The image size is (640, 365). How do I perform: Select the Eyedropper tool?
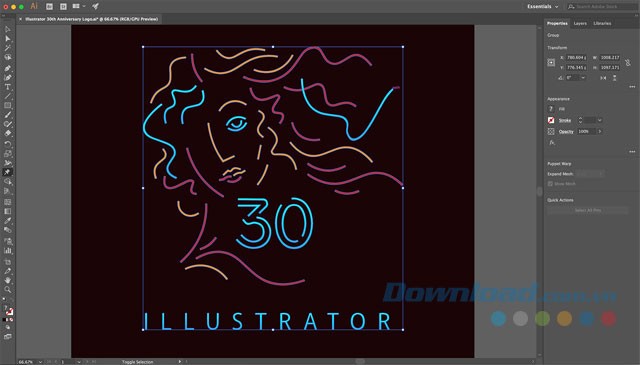click(x=7, y=220)
